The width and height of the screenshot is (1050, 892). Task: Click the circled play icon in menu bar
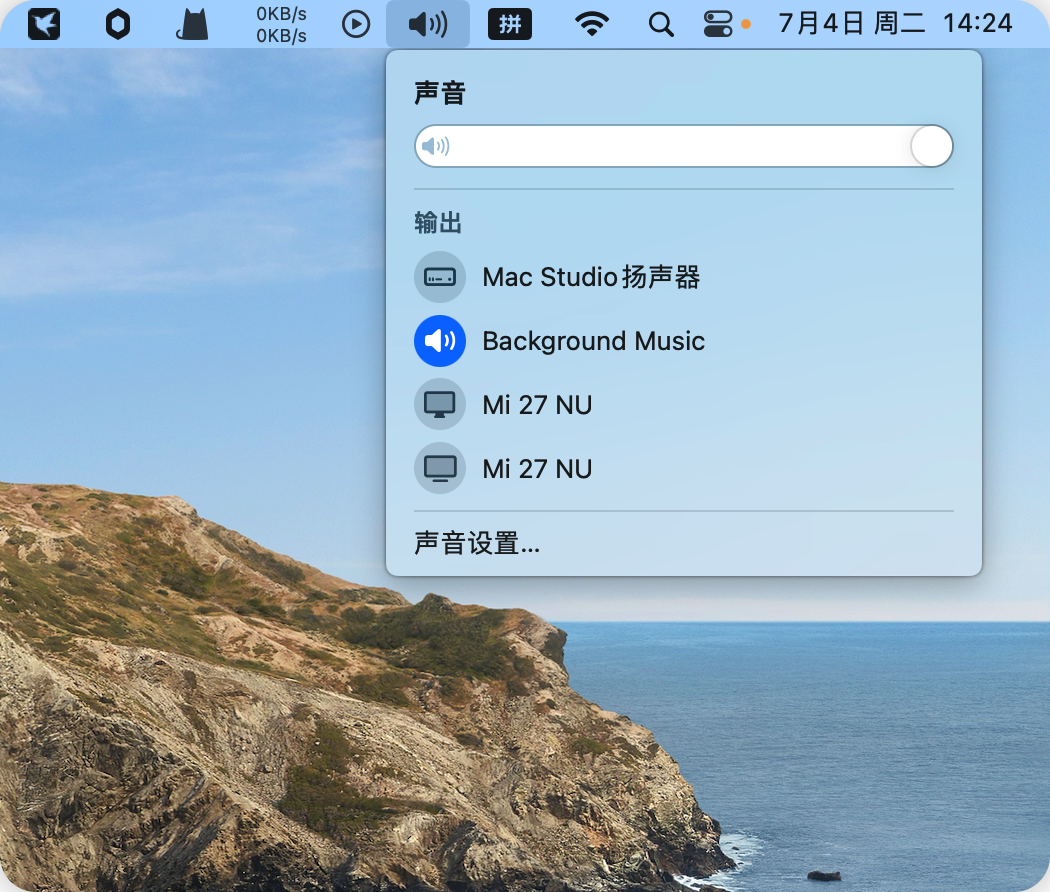(x=356, y=24)
